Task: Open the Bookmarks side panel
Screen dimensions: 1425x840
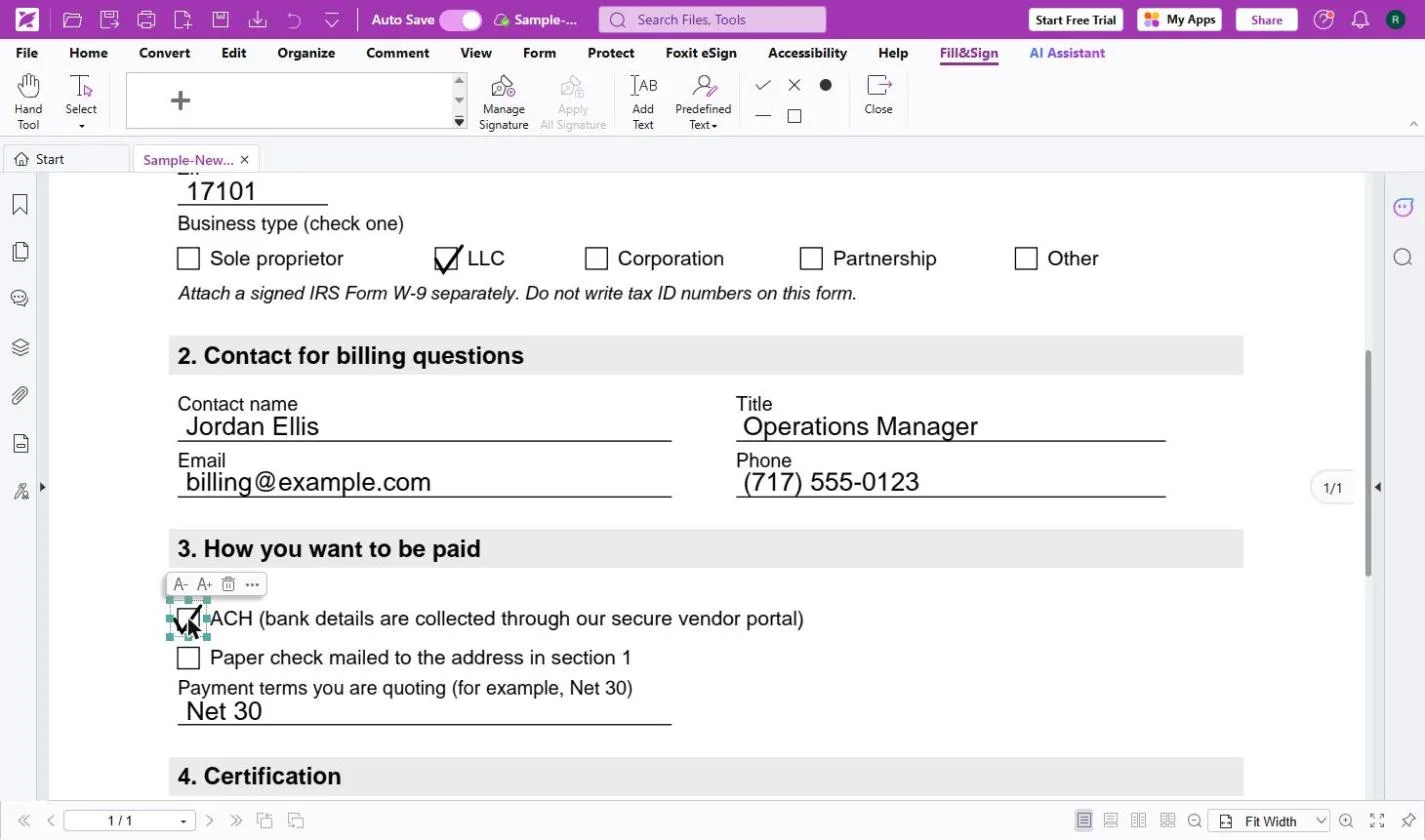Action: point(20,204)
